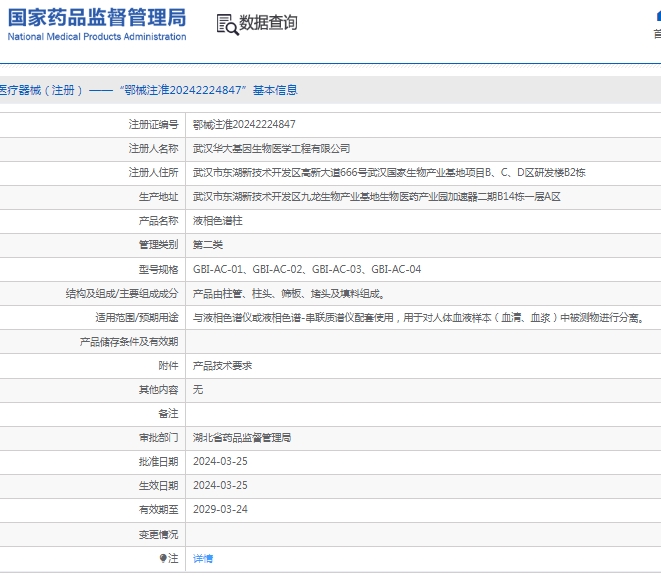Click 生效日期 value 2024-03-25
This screenshot has height=581, width=661.
click(x=220, y=485)
